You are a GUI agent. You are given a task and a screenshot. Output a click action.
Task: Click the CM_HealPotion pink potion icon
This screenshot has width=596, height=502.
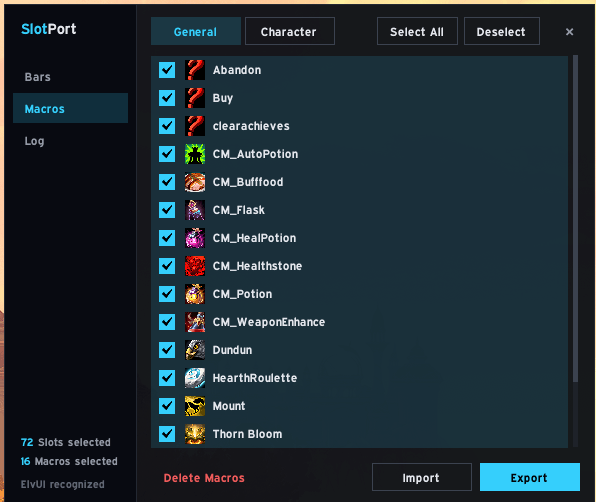pos(195,238)
